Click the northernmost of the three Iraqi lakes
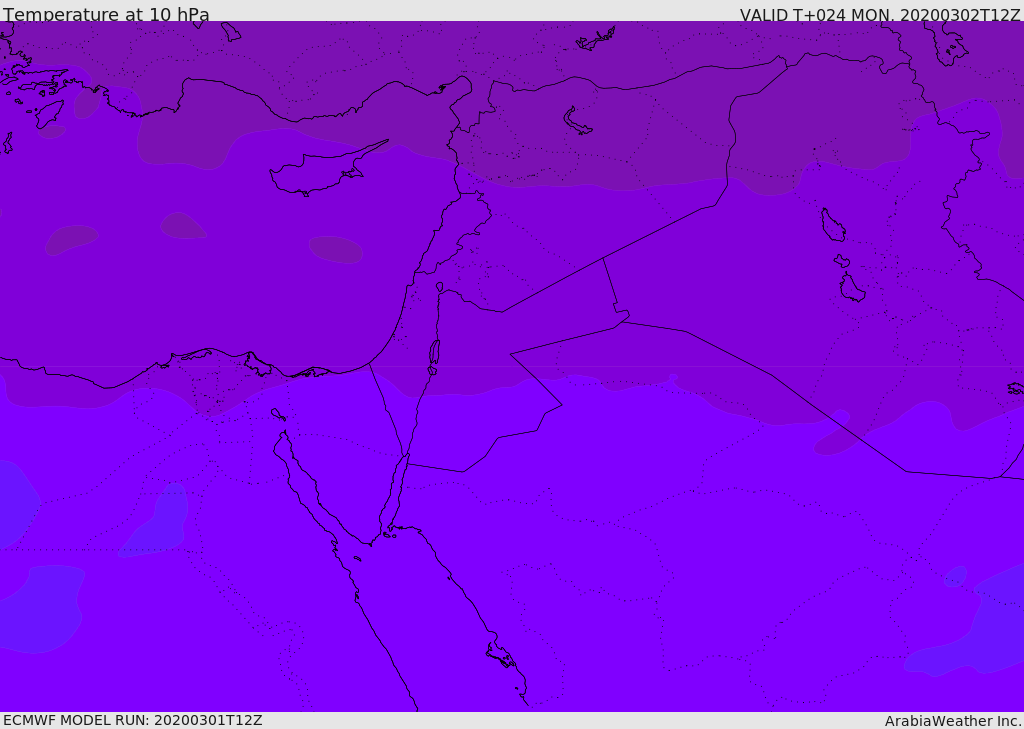 pos(832,225)
